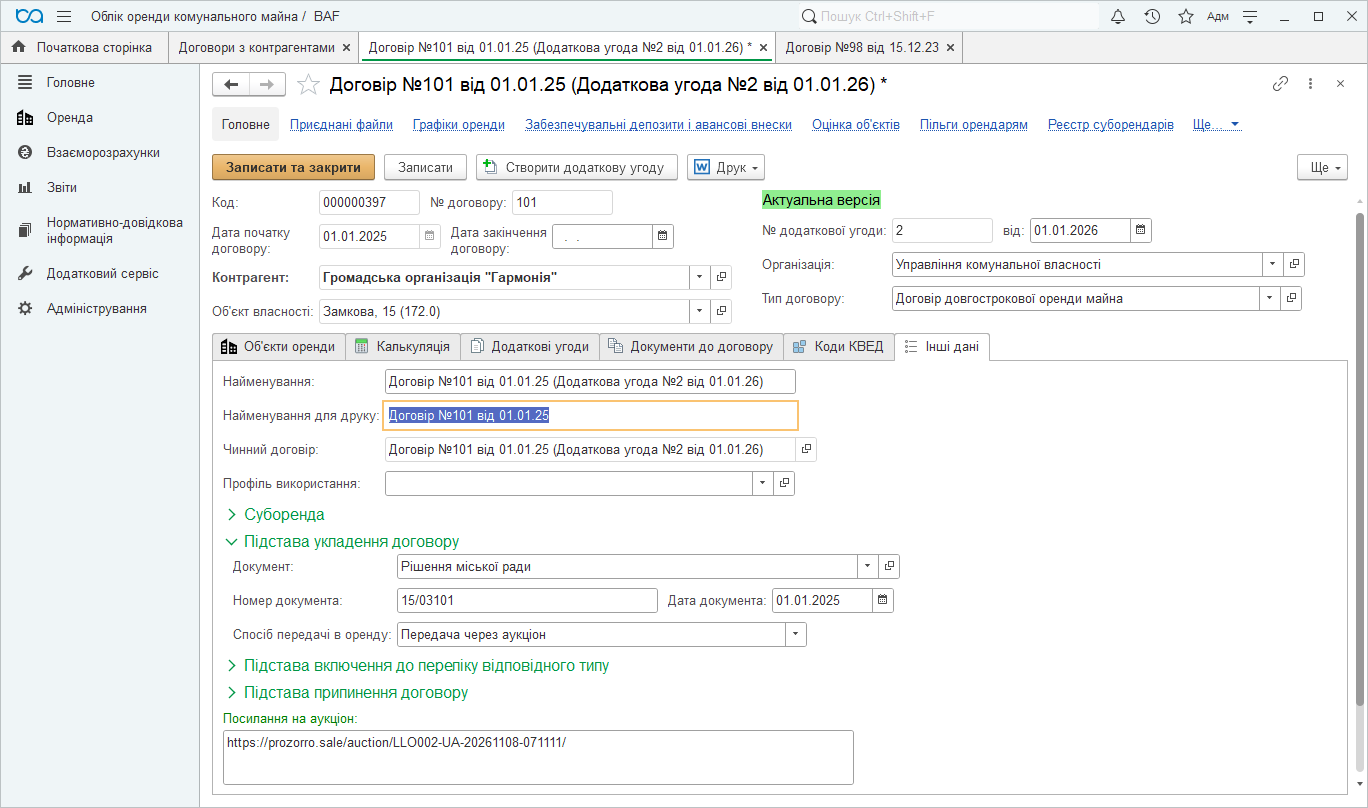Click the notifications bell icon
1368x808 pixels.
(1118, 16)
